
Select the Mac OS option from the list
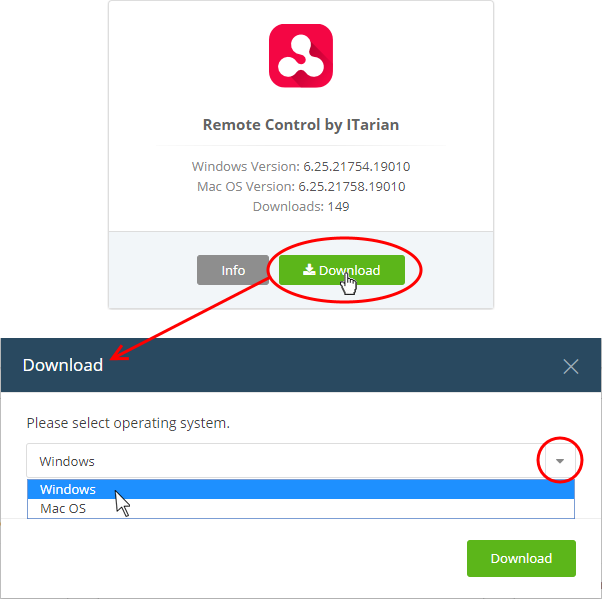click(301, 508)
